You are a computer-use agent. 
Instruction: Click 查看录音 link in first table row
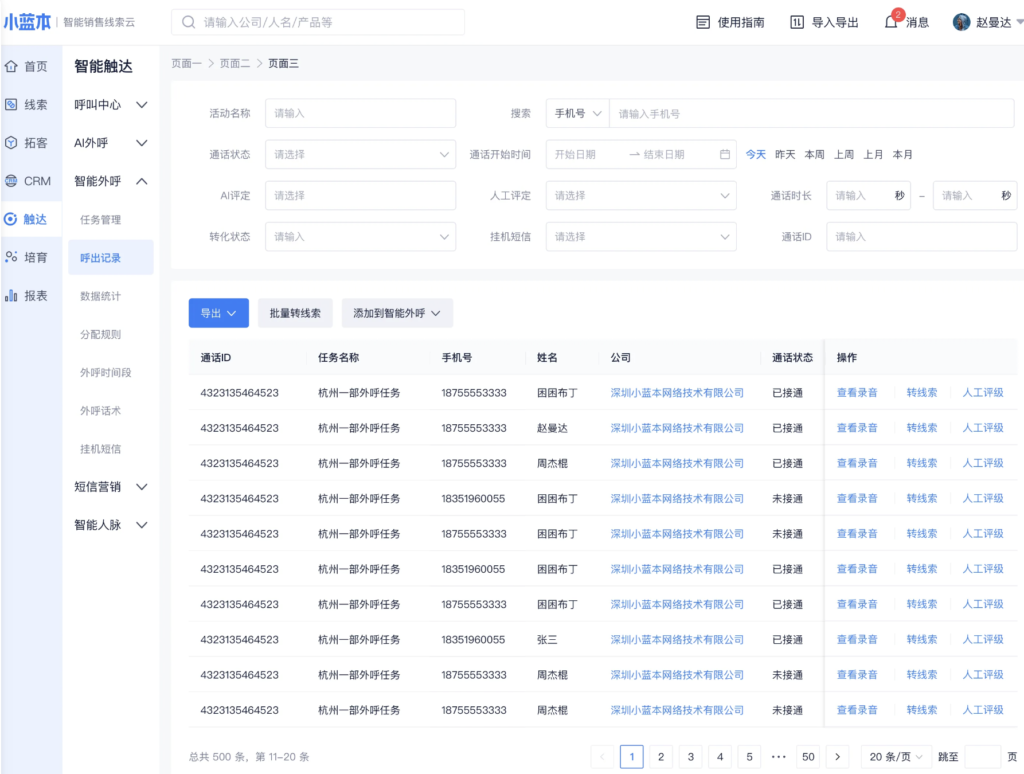[x=857, y=393]
